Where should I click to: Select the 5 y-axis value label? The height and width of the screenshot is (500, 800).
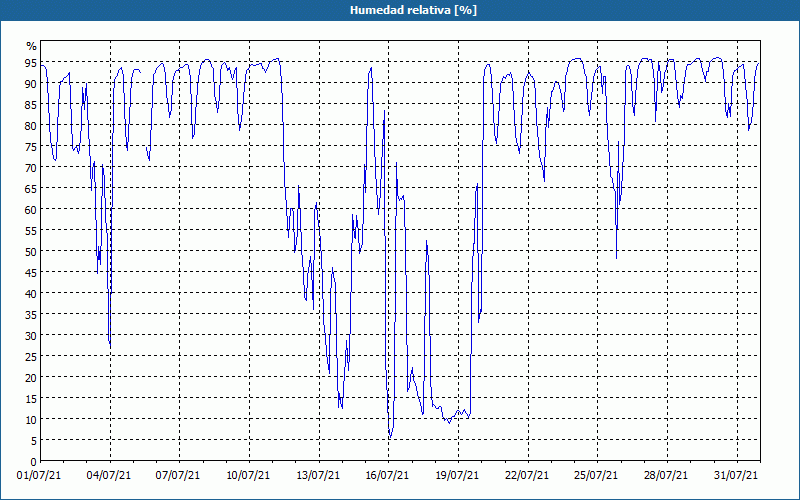(34, 441)
